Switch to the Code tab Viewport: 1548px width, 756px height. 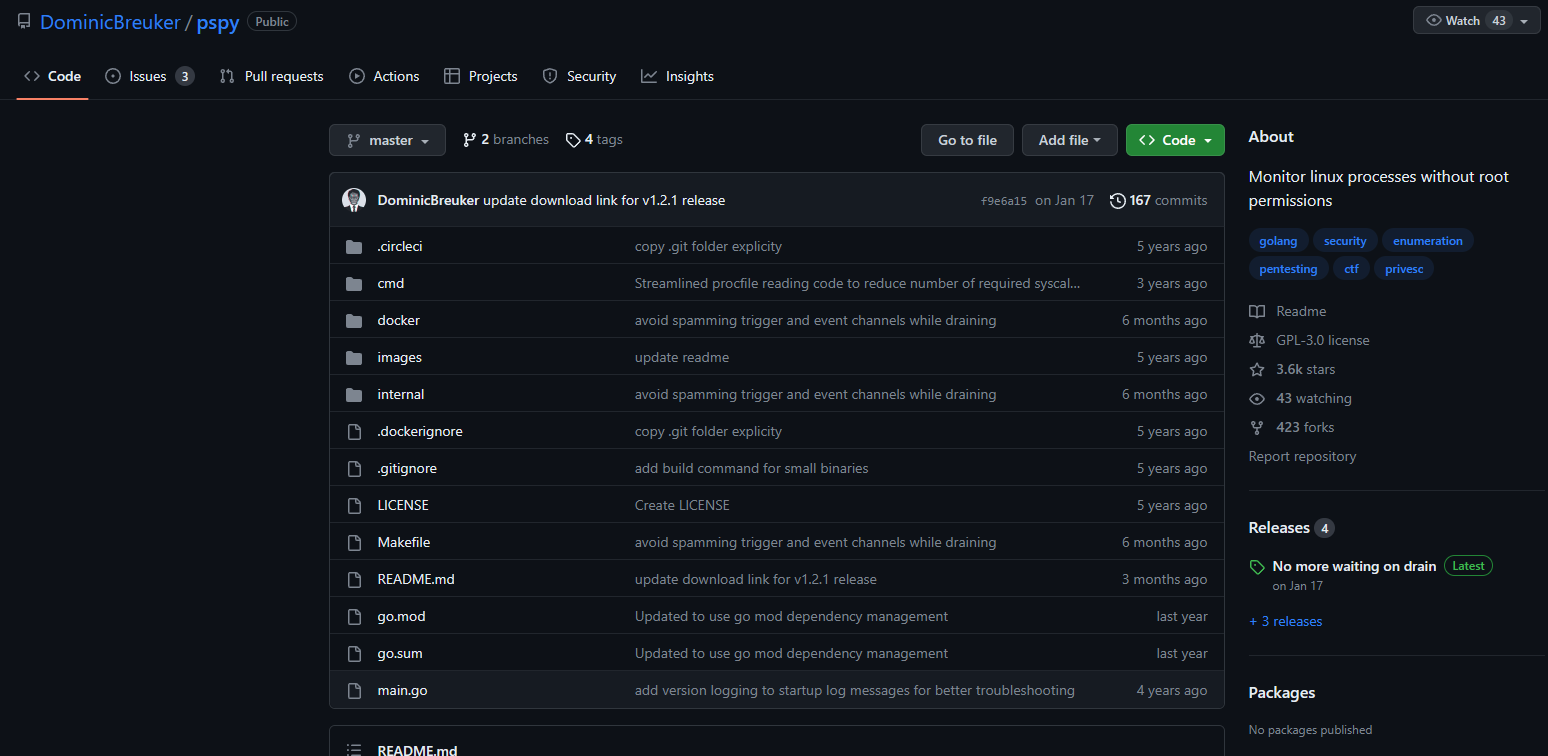(53, 76)
